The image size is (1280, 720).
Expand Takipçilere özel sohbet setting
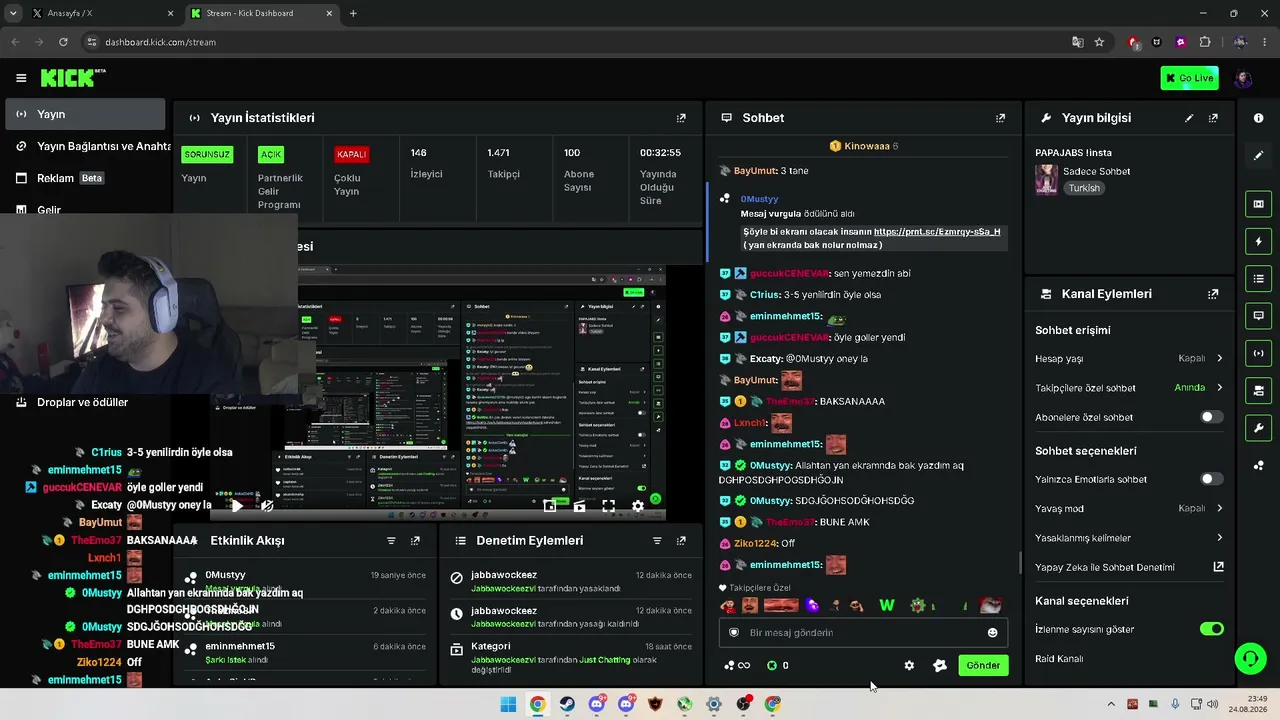click(1129, 388)
